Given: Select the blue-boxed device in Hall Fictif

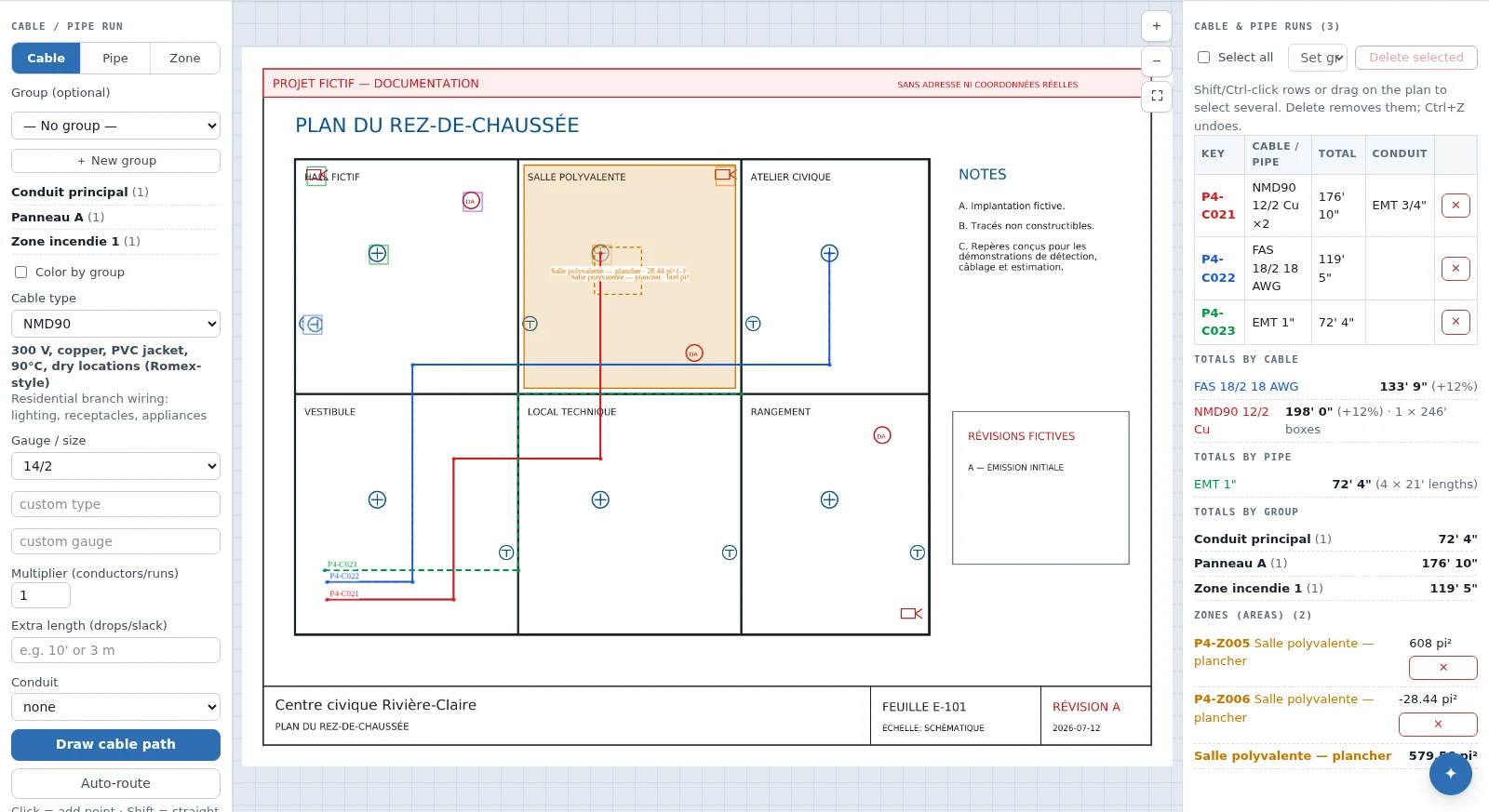Looking at the screenshot, I should 312,324.
